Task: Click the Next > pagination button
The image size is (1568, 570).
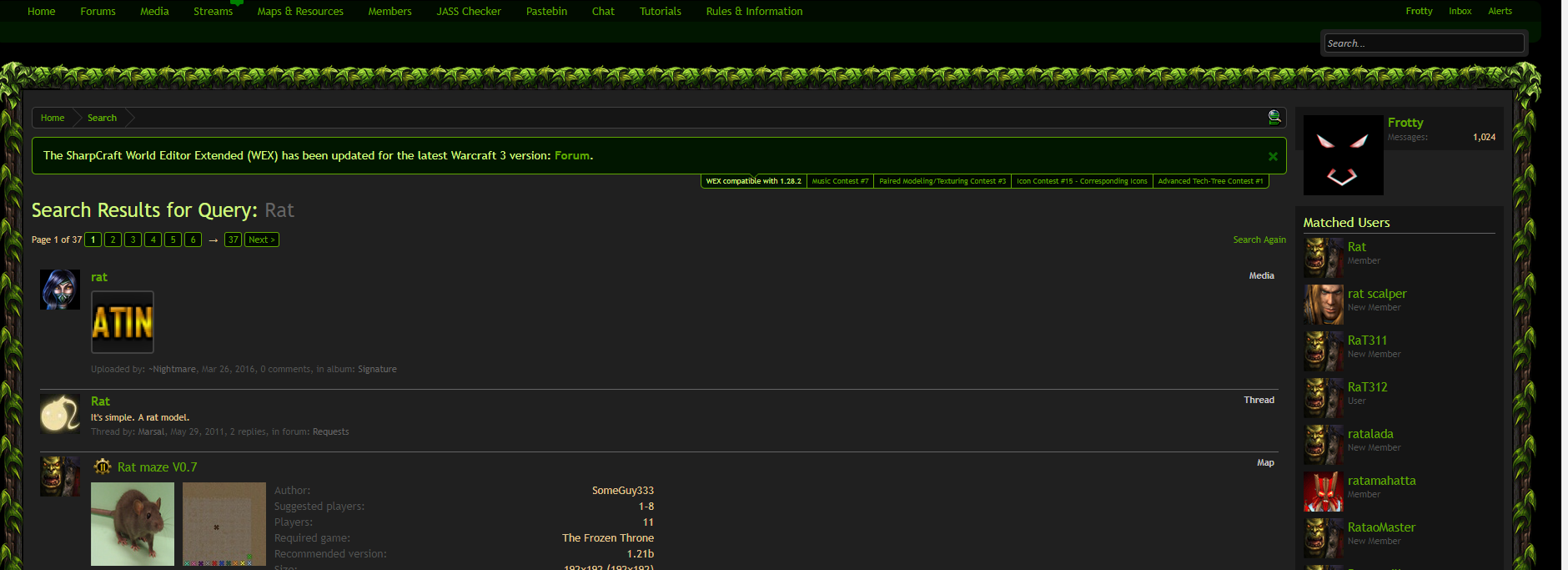Action: [262, 240]
